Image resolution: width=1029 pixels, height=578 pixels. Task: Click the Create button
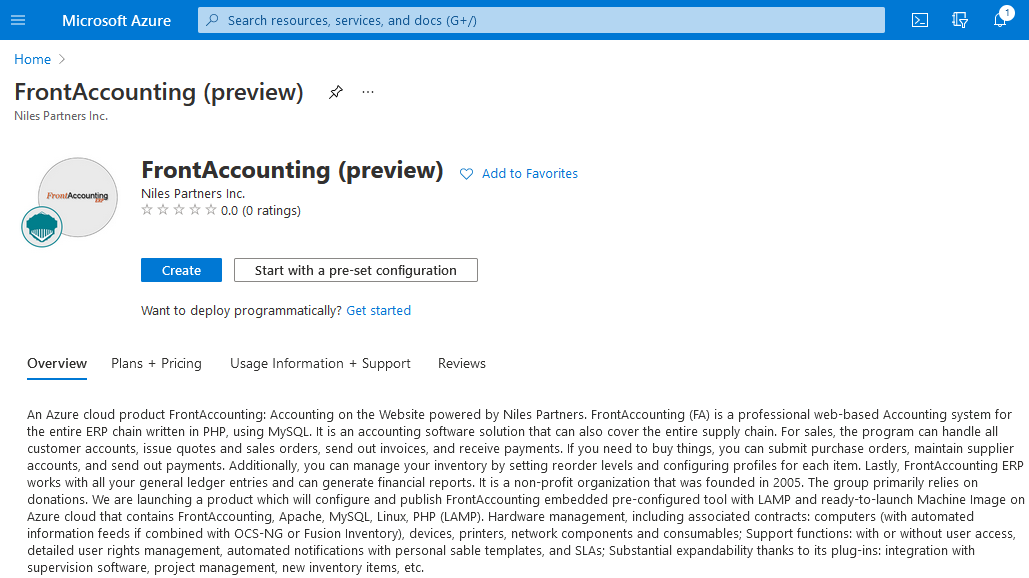tap(181, 270)
